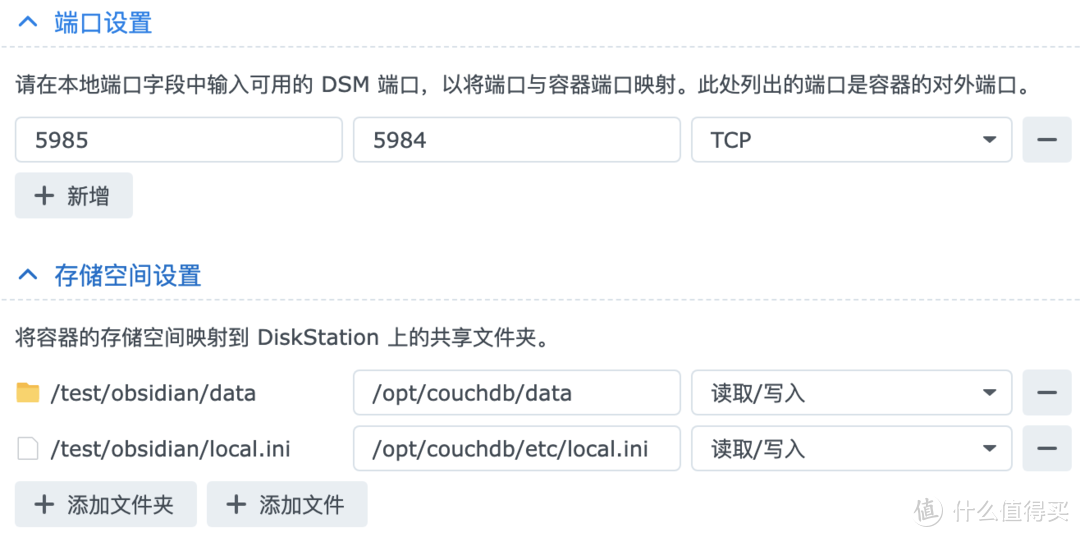
Task: Click the file icon beside local.ini
Action: (28, 449)
